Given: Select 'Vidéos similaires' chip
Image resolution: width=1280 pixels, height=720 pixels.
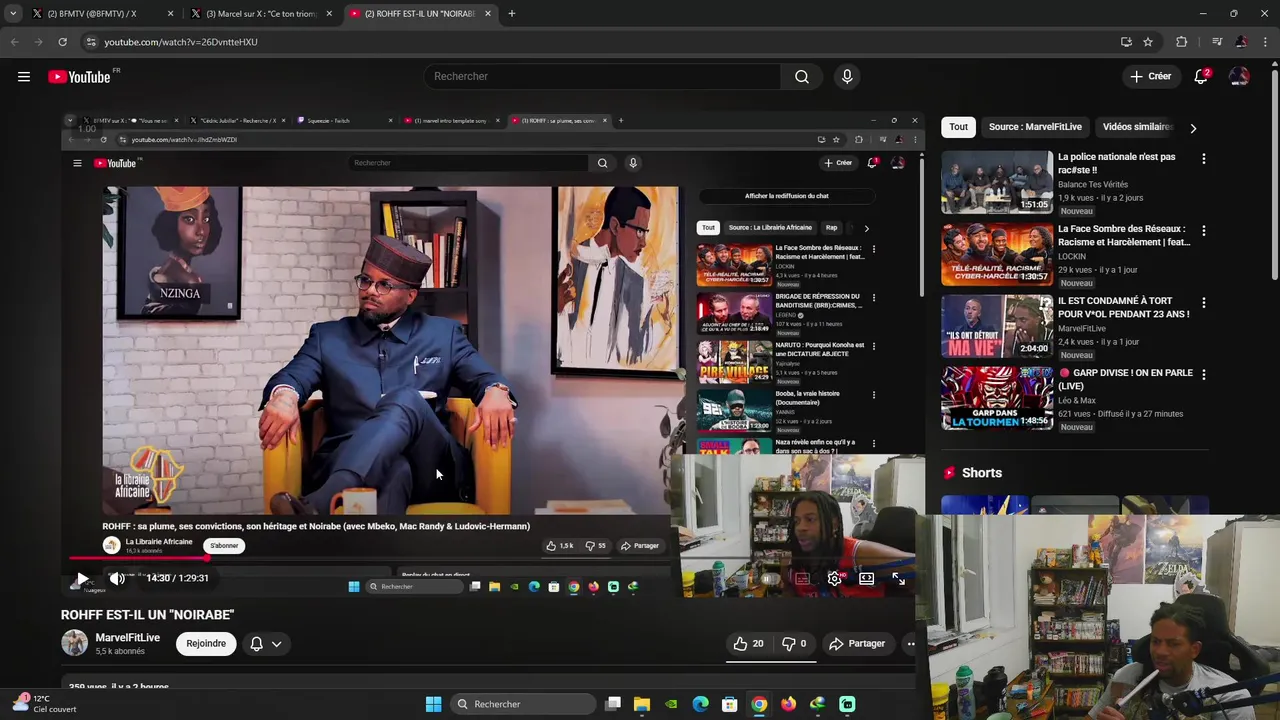Looking at the screenshot, I should coord(1138,127).
